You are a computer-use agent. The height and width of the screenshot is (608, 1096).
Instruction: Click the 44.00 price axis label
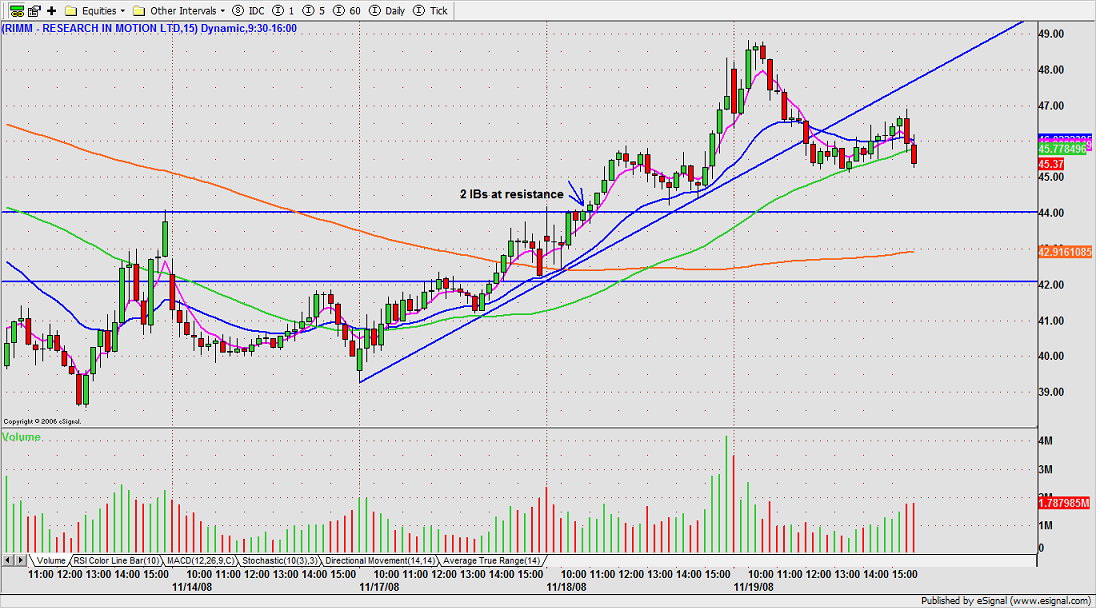point(1051,213)
